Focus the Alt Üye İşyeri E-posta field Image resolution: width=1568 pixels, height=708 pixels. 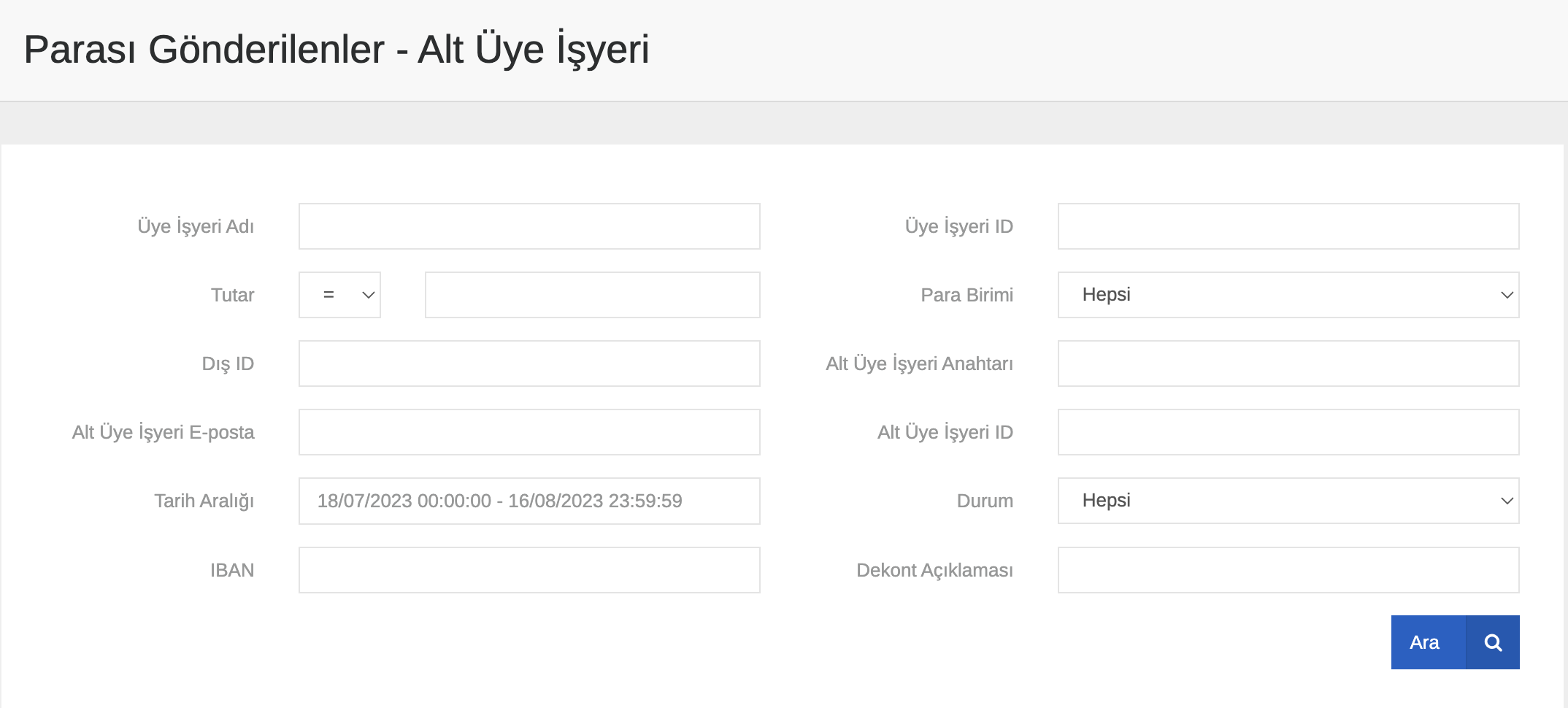(x=529, y=432)
